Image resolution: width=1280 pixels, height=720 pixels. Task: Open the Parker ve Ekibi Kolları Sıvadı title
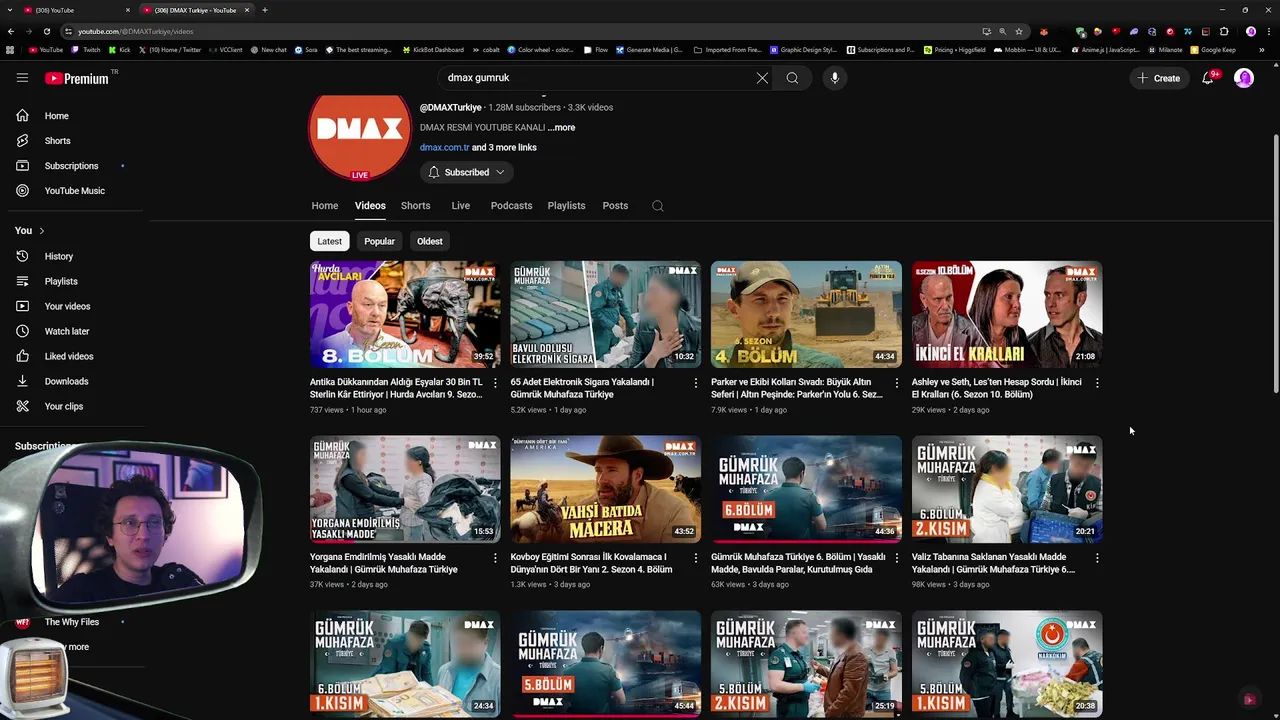point(797,388)
